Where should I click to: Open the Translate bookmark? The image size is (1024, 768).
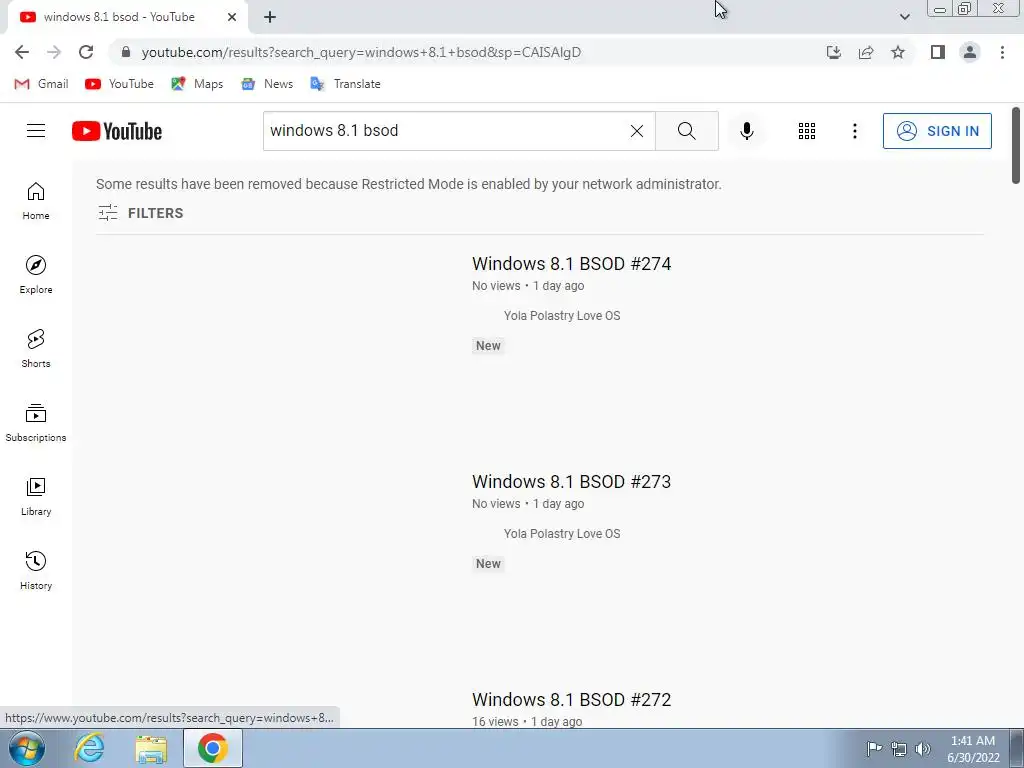coord(345,84)
